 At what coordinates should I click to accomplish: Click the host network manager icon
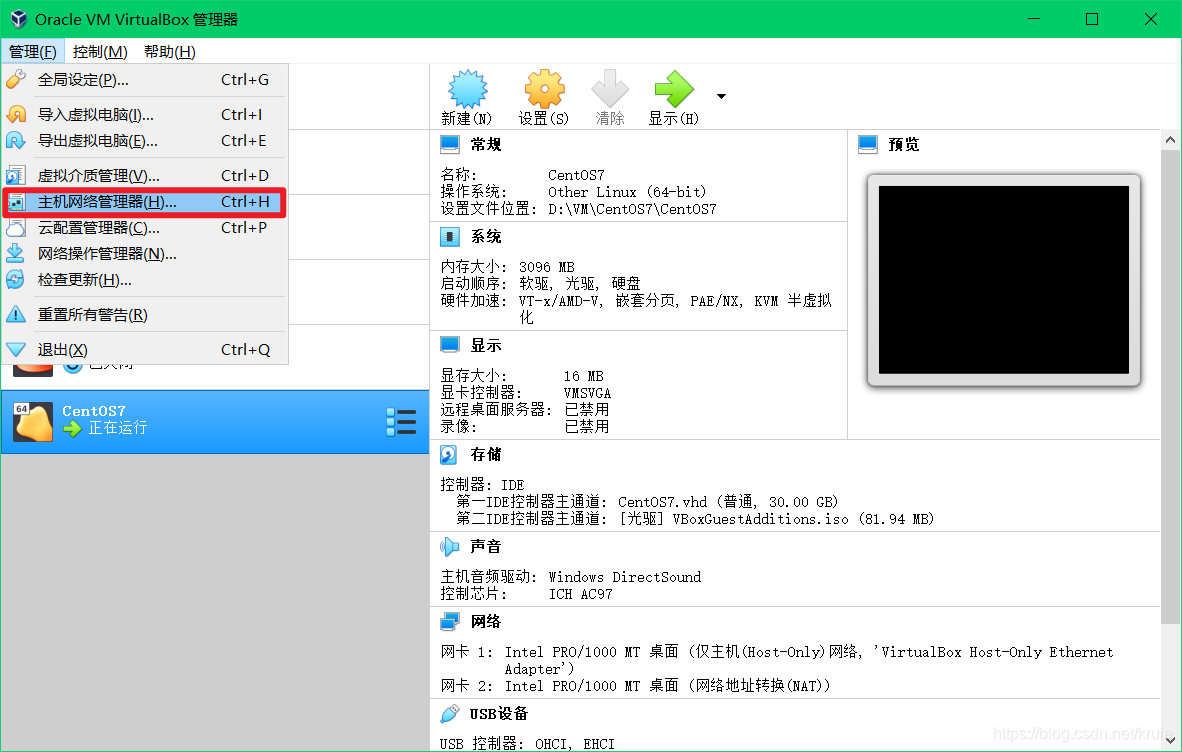16,202
